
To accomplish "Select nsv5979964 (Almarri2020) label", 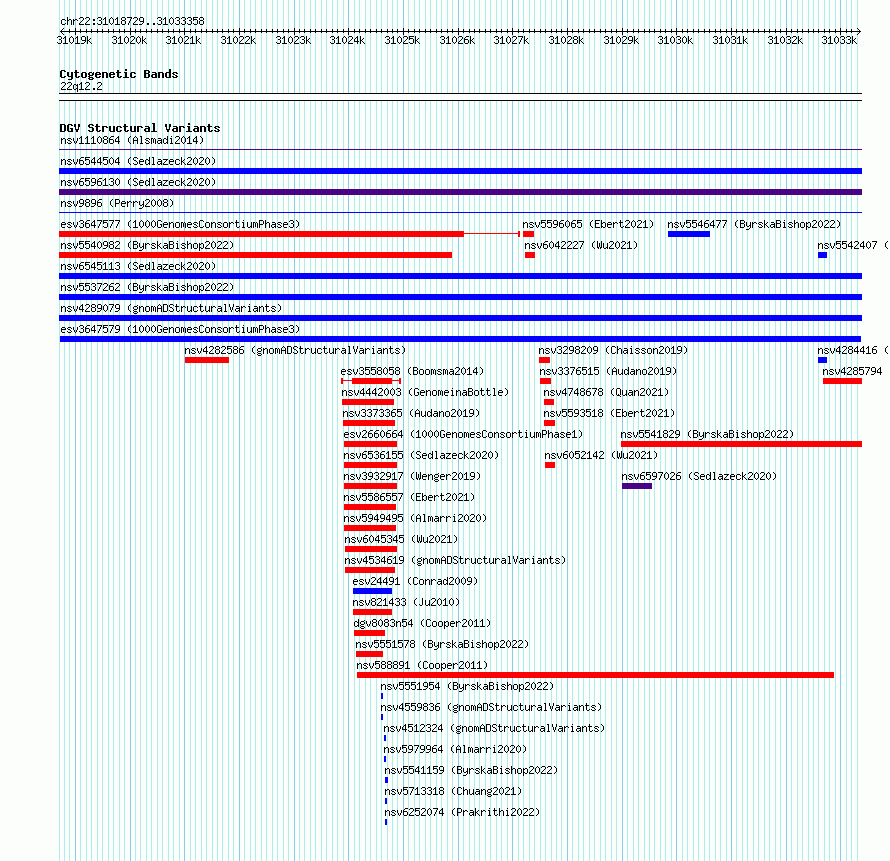I will point(455,749).
